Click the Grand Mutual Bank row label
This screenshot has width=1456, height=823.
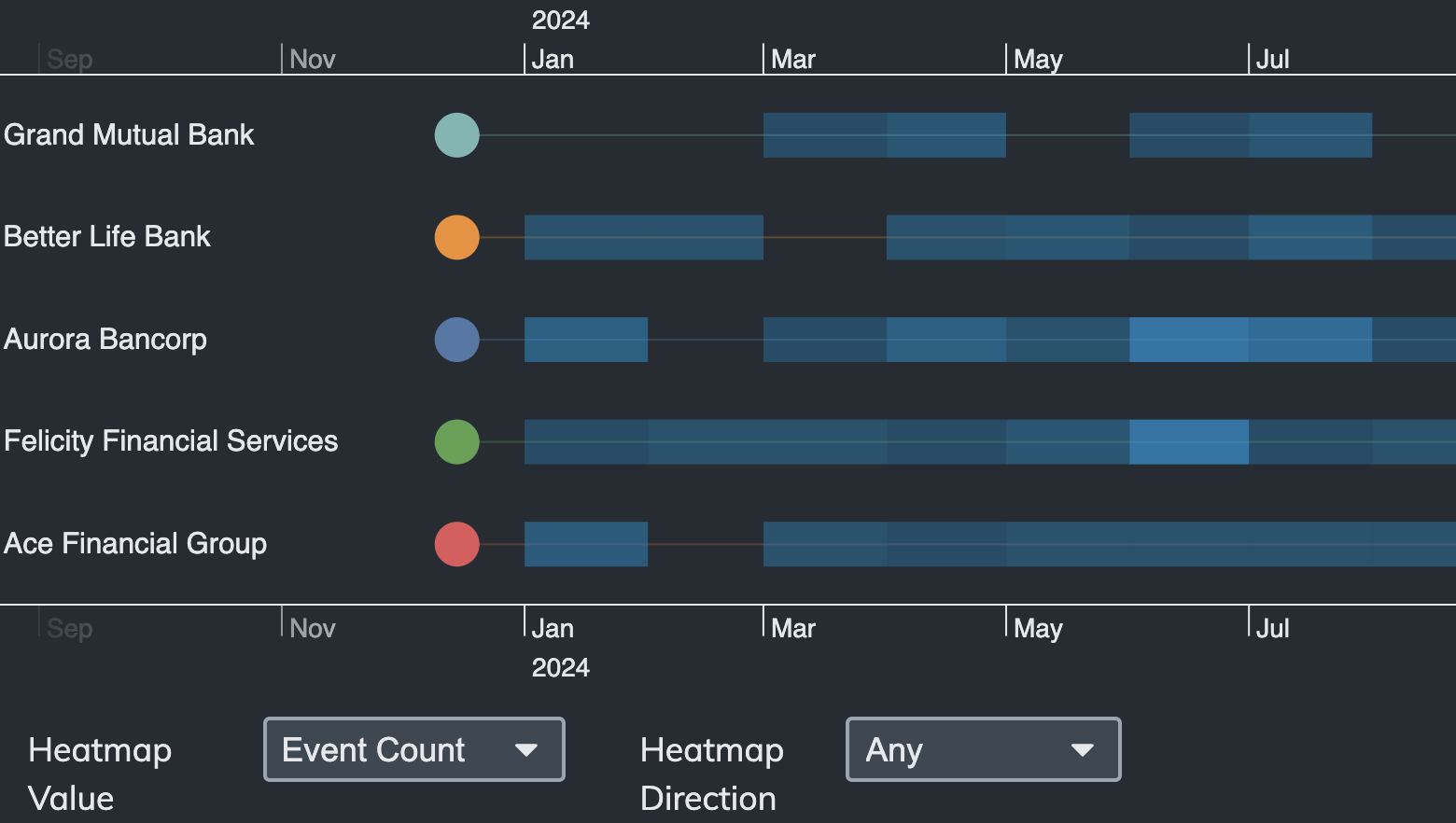129,134
